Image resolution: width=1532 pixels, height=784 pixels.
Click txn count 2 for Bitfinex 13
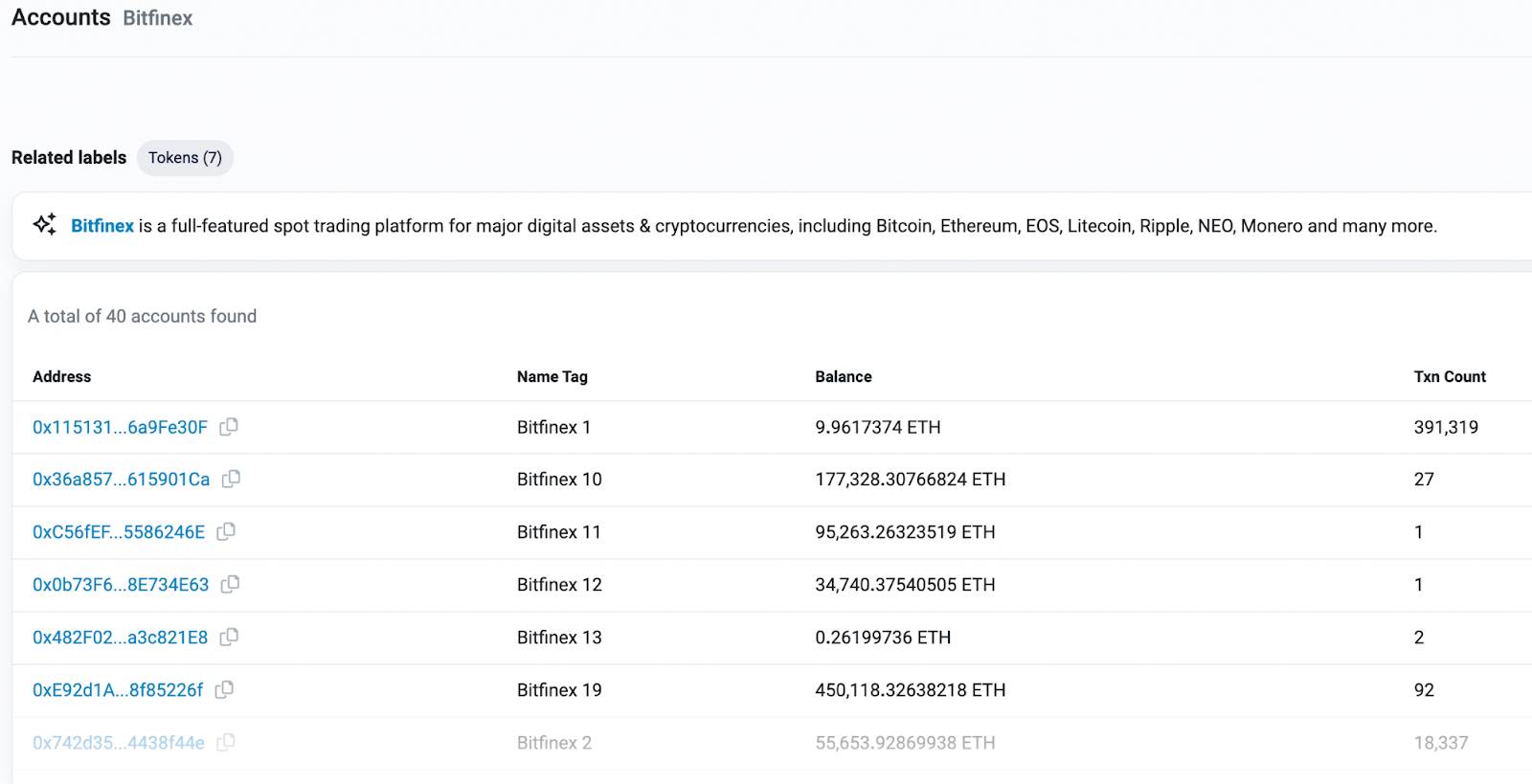[1419, 637]
